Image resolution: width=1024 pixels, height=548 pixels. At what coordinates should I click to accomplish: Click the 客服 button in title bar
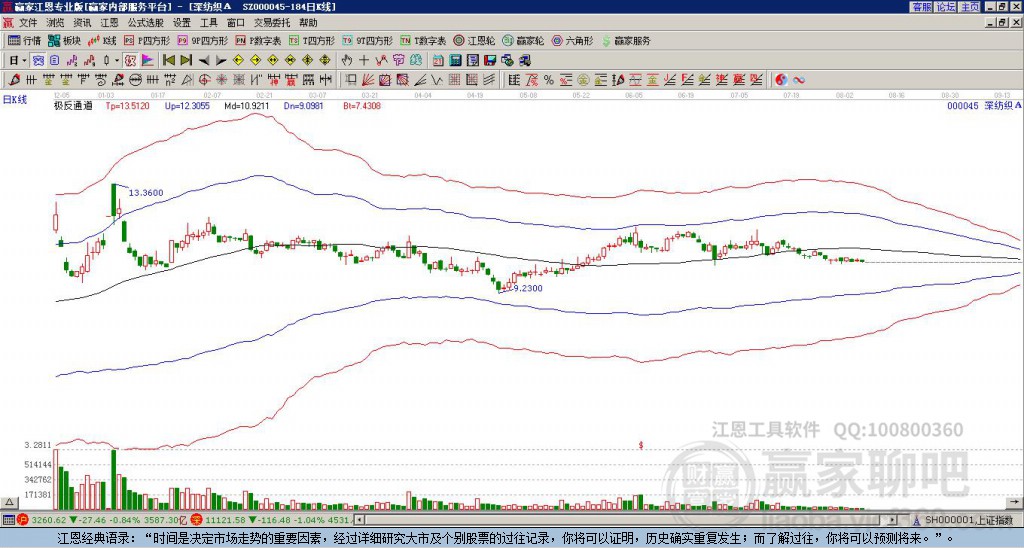pyautogui.click(x=921, y=7)
